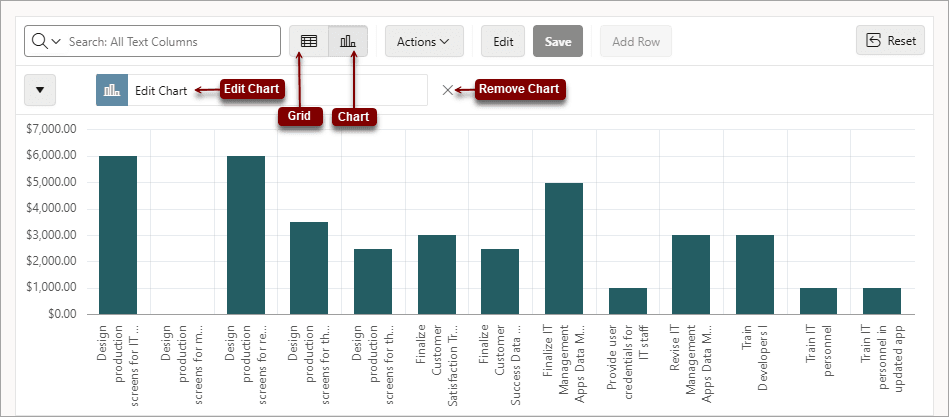Click the Edit button
The height and width of the screenshot is (417, 949).
click(x=503, y=41)
